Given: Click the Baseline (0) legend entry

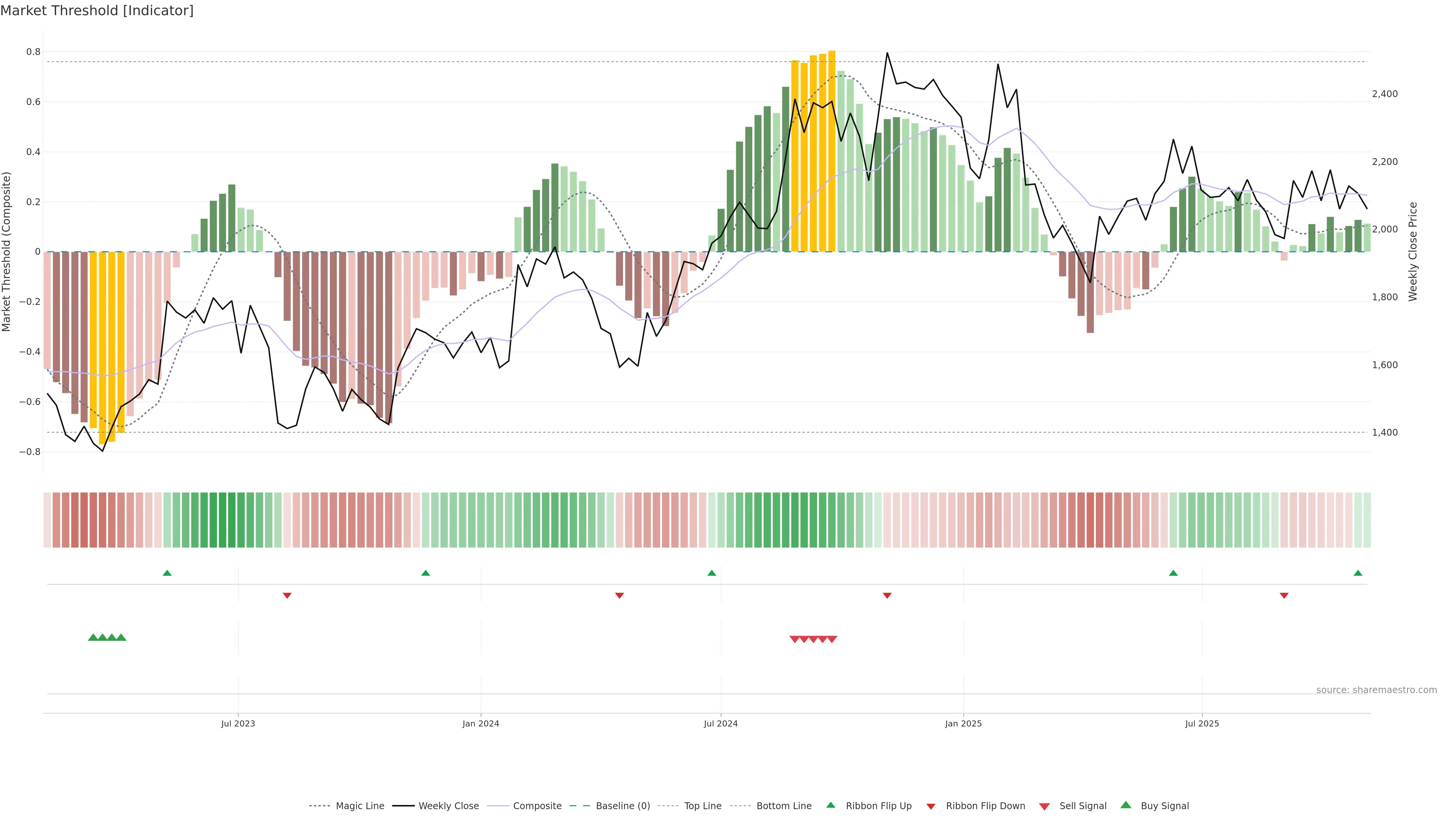Looking at the screenshot, I should [x=622, y=805].
